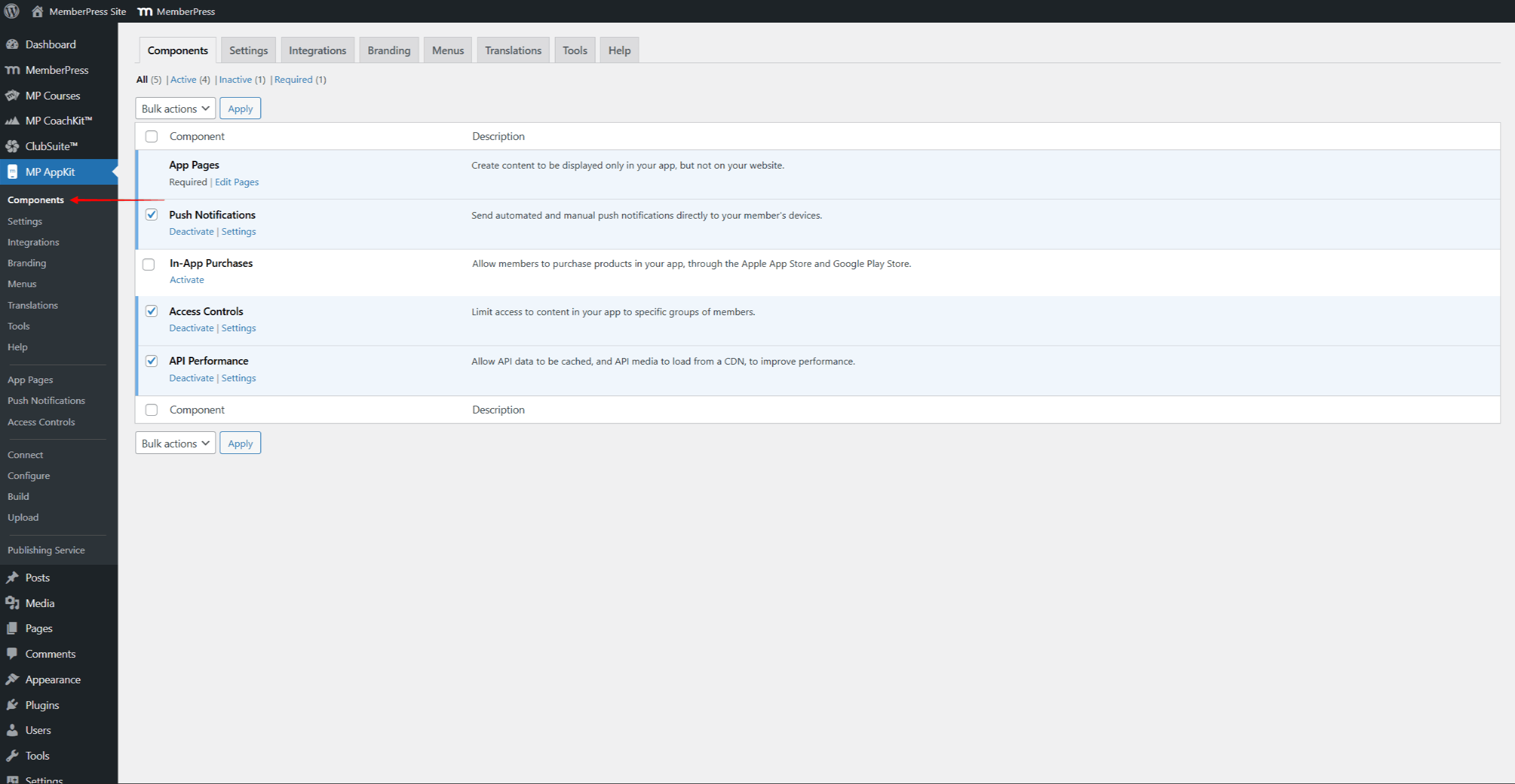Open the Users section icon
The width and height of the screenshot is (1515, 784).
coord(13,730)
